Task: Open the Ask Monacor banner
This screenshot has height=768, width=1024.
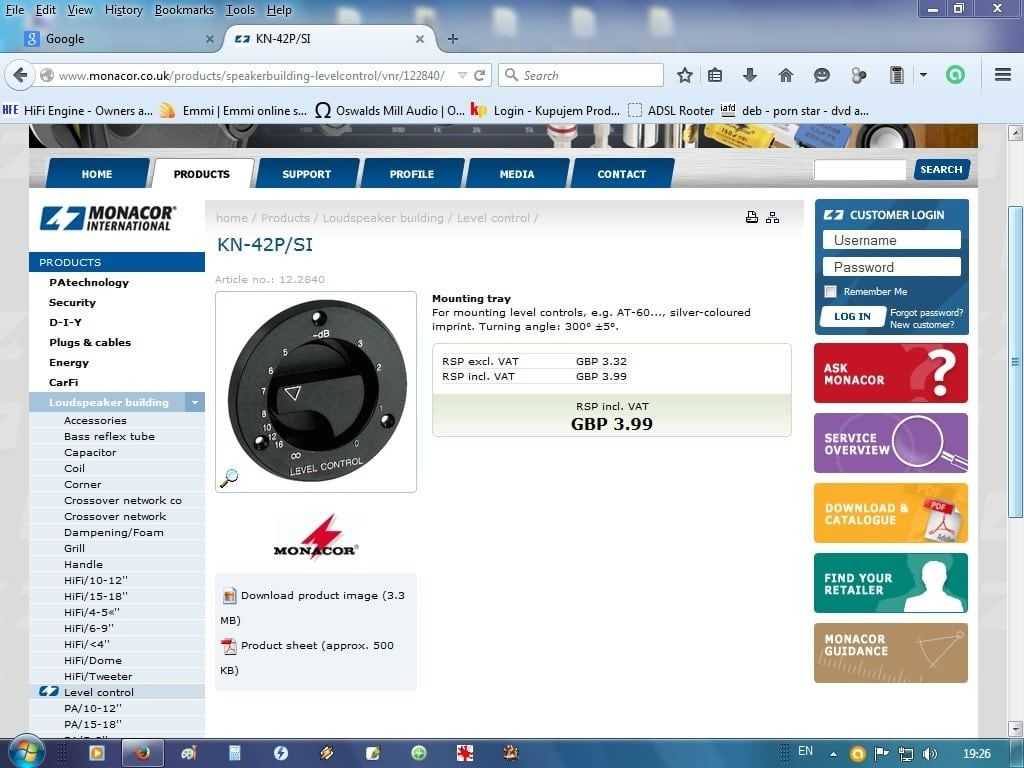Action: (891, 373)
